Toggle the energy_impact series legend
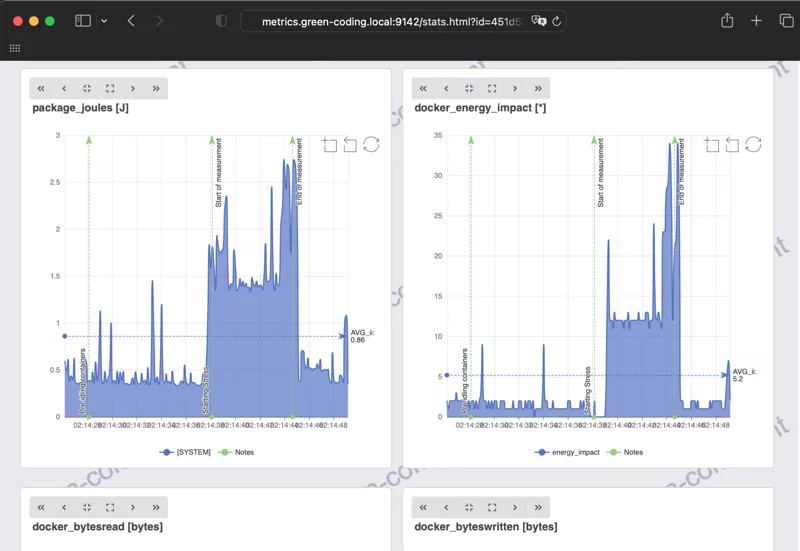The width and height of the screenshot is (800, 551). (567, 452)
